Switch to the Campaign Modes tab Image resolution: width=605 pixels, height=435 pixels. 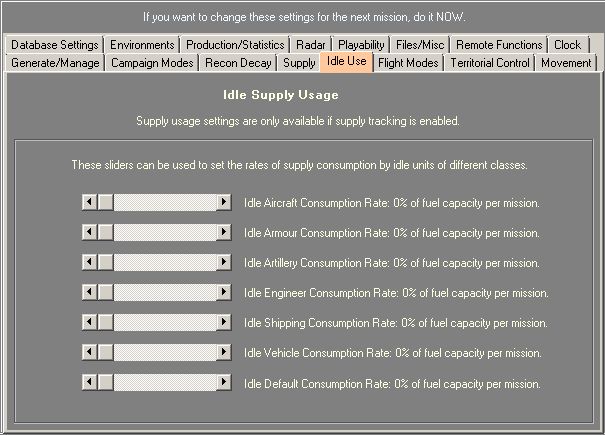(x=152, y=63)
